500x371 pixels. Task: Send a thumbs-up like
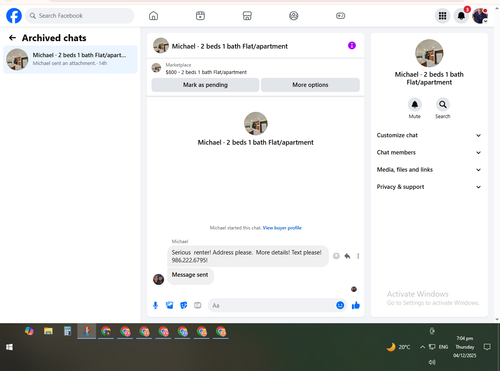tap(356, 305)
